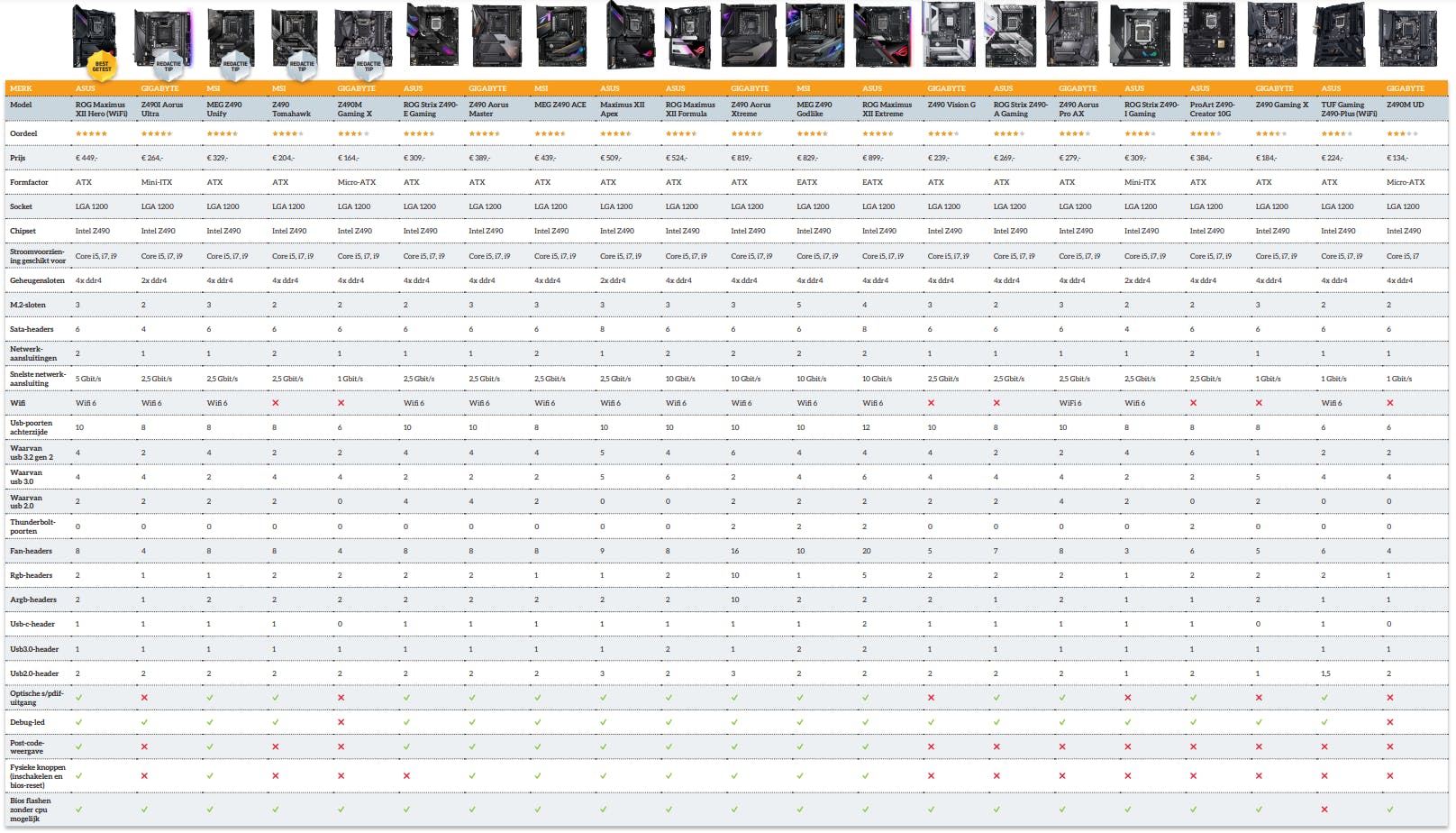This screenshot has width=1456, height=833.
Task: Click the model name 'Z490I Aorus Ultra'
Action: 162,109
